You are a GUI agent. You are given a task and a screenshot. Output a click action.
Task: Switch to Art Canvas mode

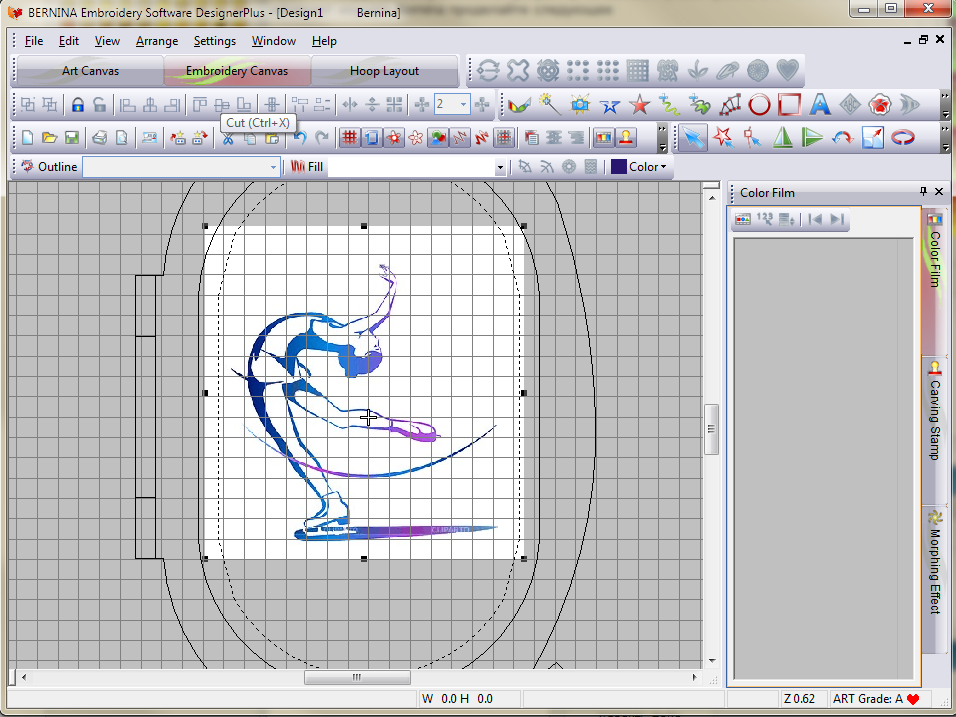(x=90, y=71)
